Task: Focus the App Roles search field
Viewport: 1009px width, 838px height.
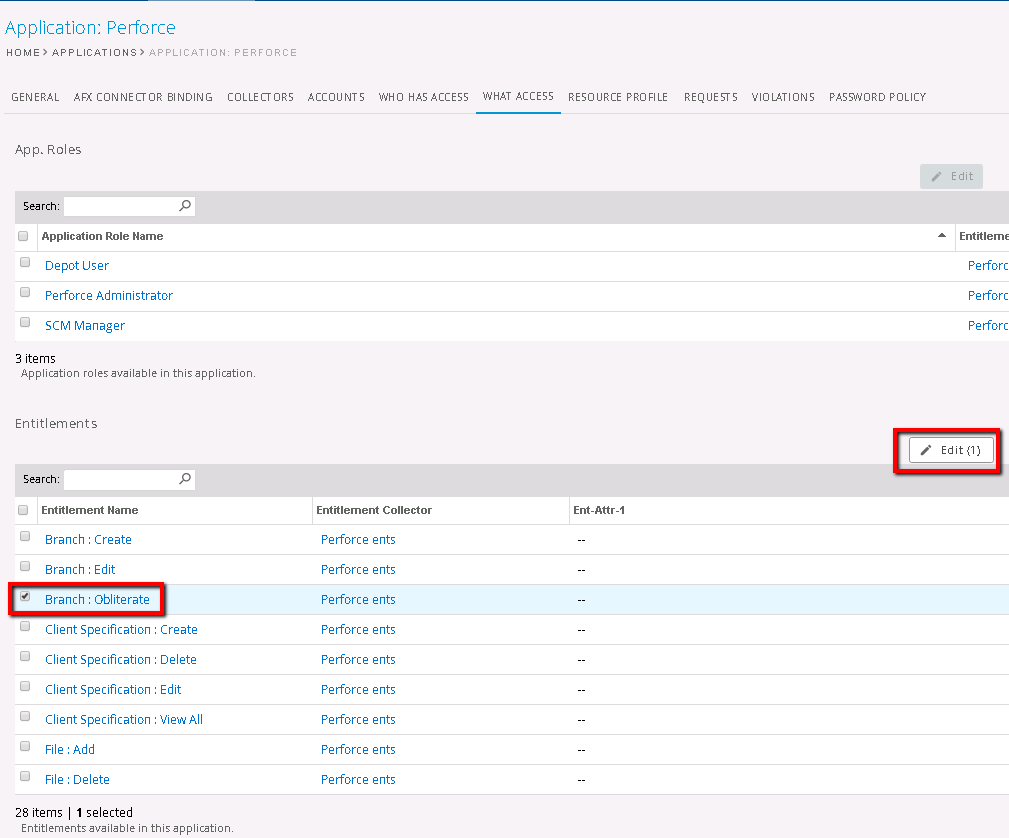Action: pos(120,206)
